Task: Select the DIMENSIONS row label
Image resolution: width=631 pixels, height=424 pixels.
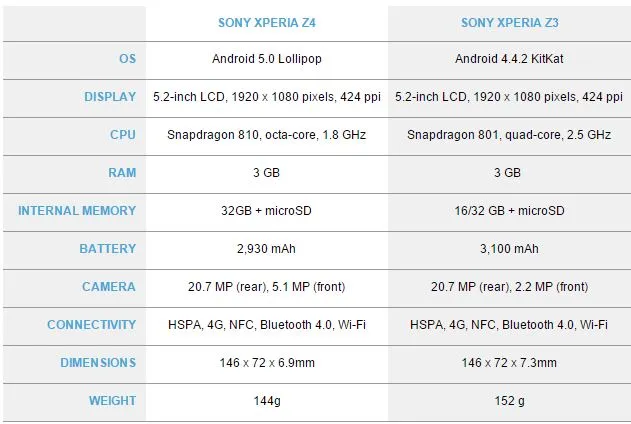Action: pyautogui.click(x=97, y=363)
